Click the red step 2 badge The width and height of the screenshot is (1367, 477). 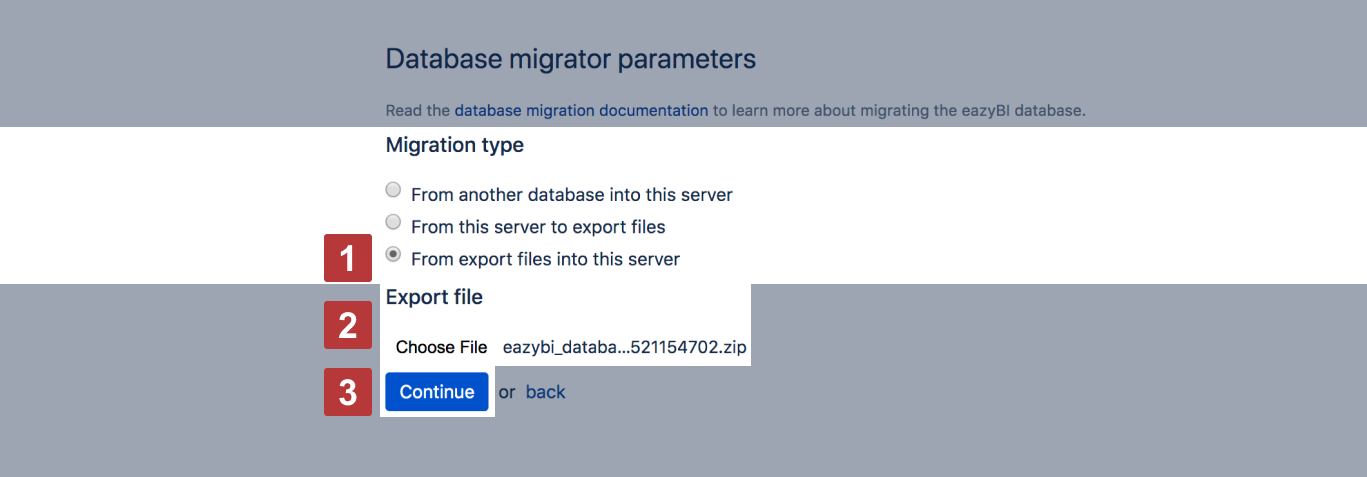347,325
